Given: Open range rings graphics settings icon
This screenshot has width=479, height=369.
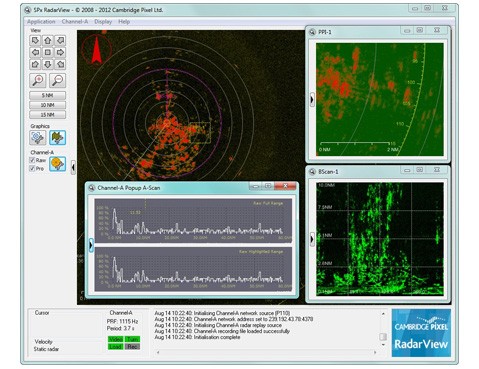Looking at the screenshot, I should (38, 138).
